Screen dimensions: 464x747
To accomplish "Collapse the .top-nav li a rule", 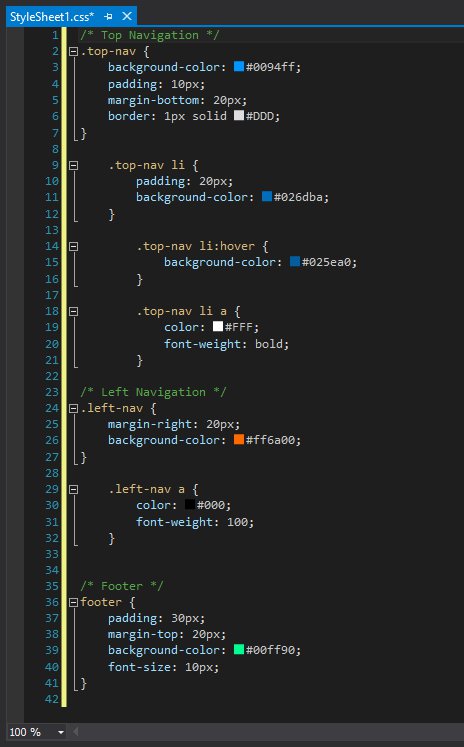I will coord(73,311).
